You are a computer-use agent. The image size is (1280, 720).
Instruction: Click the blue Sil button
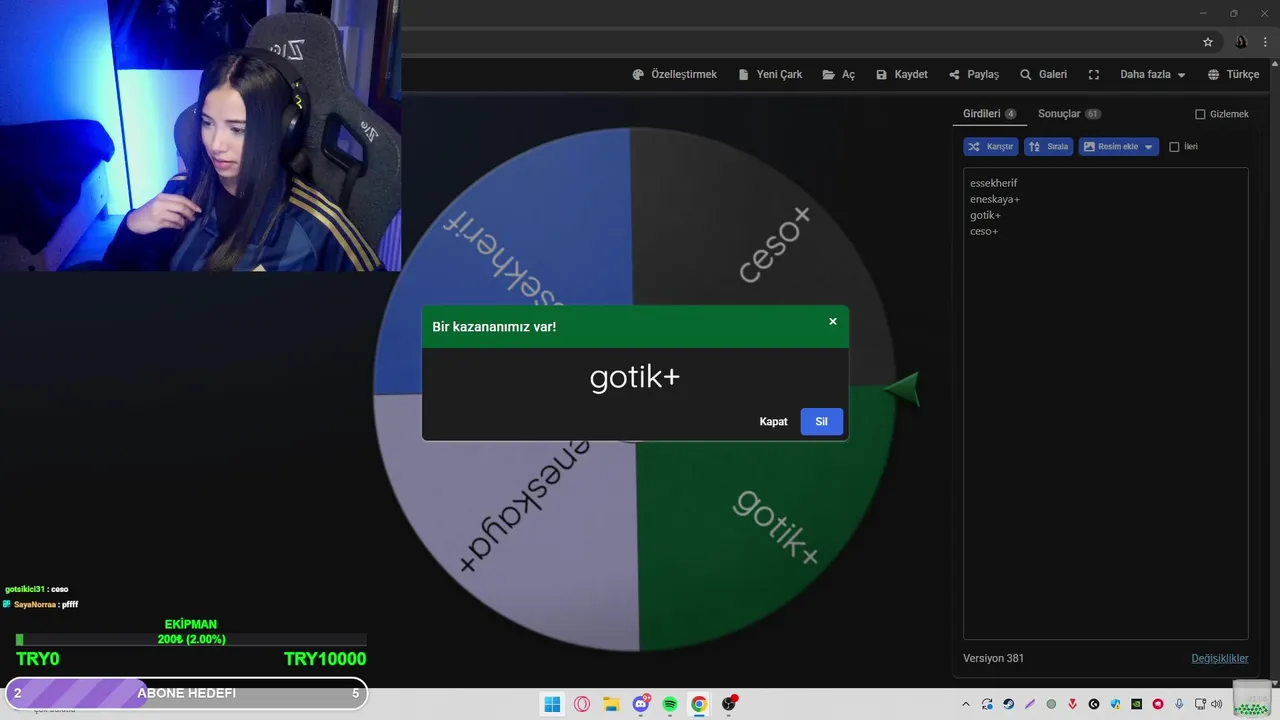[821, 422]
